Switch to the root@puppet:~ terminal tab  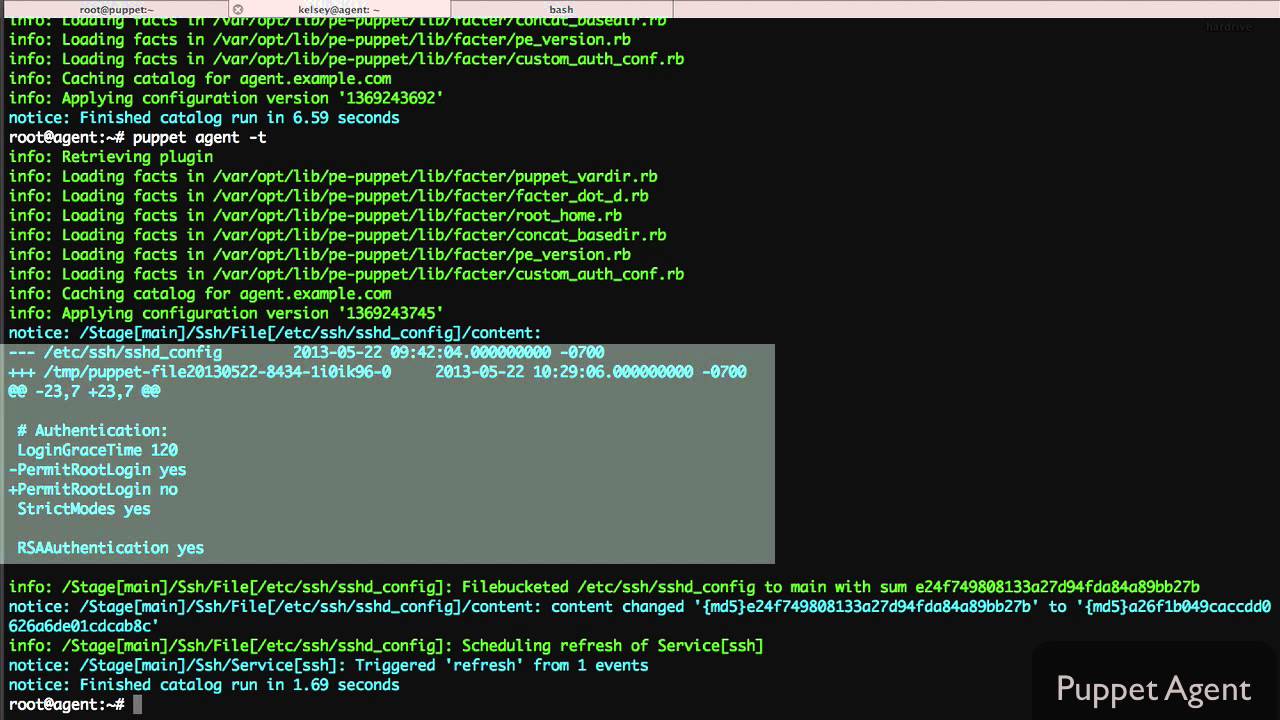click(117, 9)
